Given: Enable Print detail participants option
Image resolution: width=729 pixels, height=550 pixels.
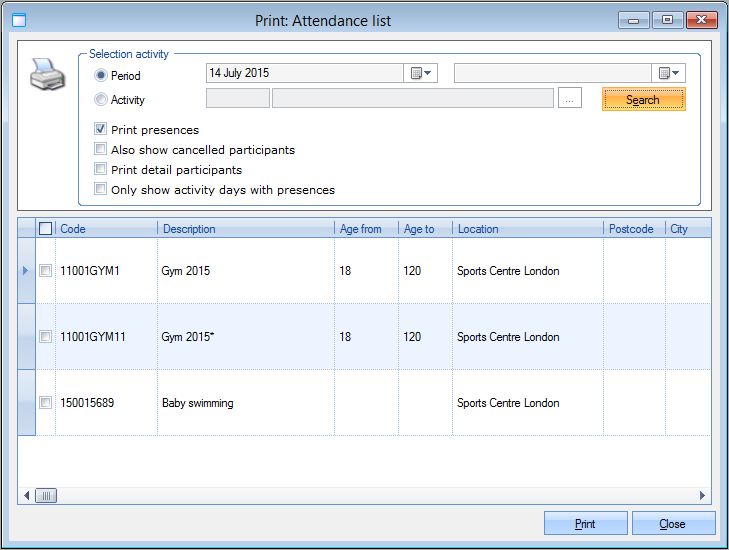Looking at the screenshot, I should click(x=100, y=169).
